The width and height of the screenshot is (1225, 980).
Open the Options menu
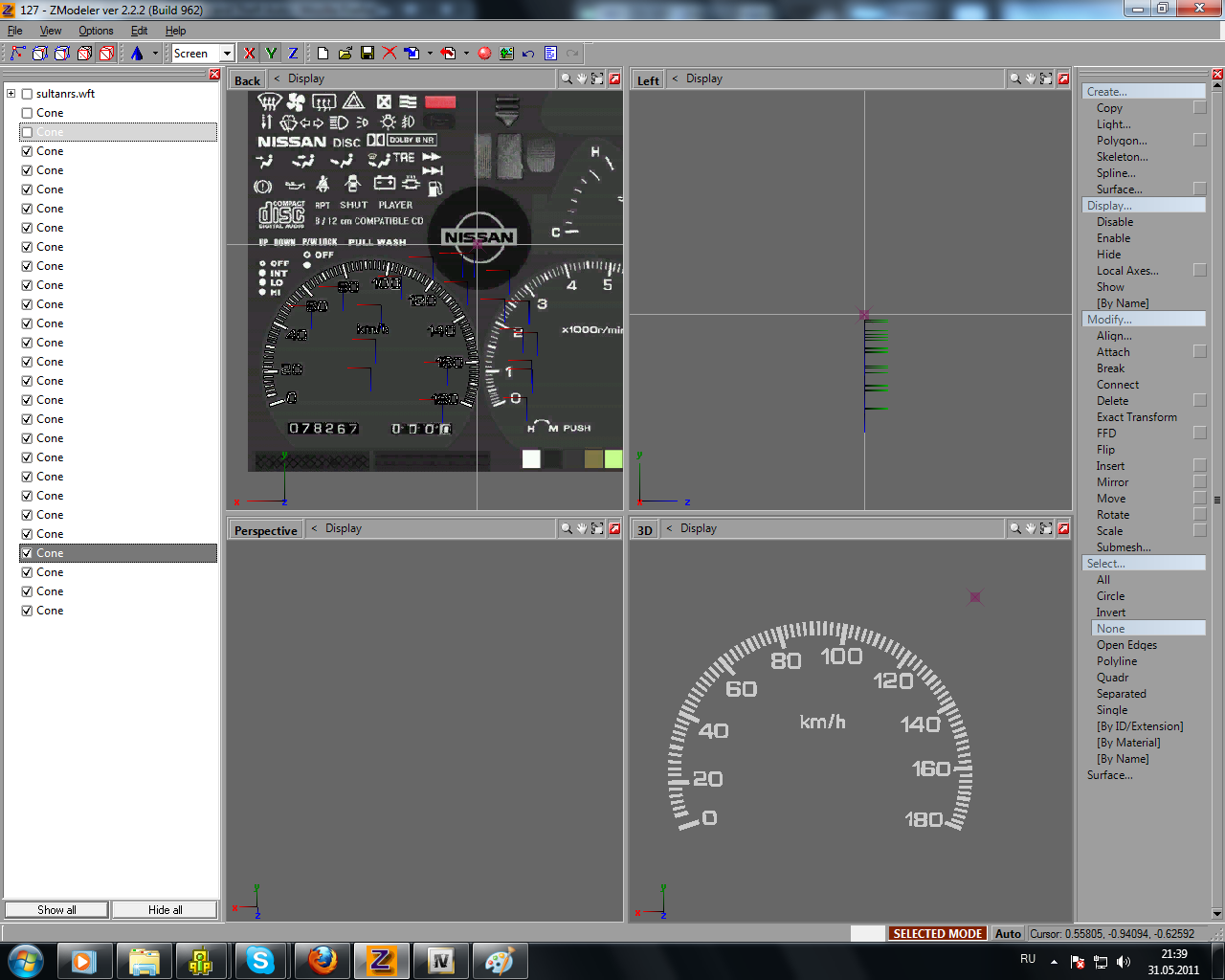point(96,31)
